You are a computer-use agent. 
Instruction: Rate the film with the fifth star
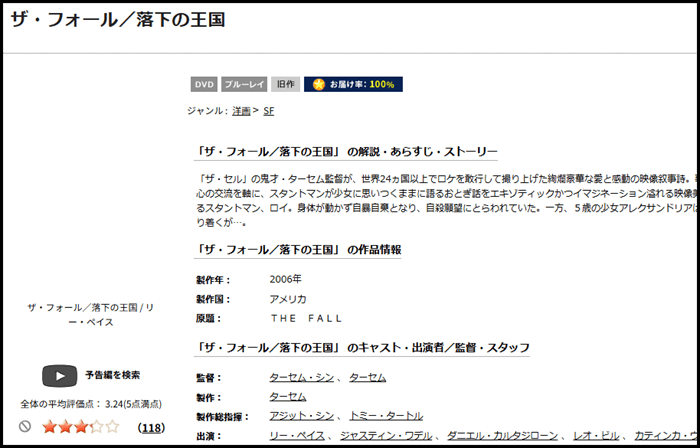(113, 427)
